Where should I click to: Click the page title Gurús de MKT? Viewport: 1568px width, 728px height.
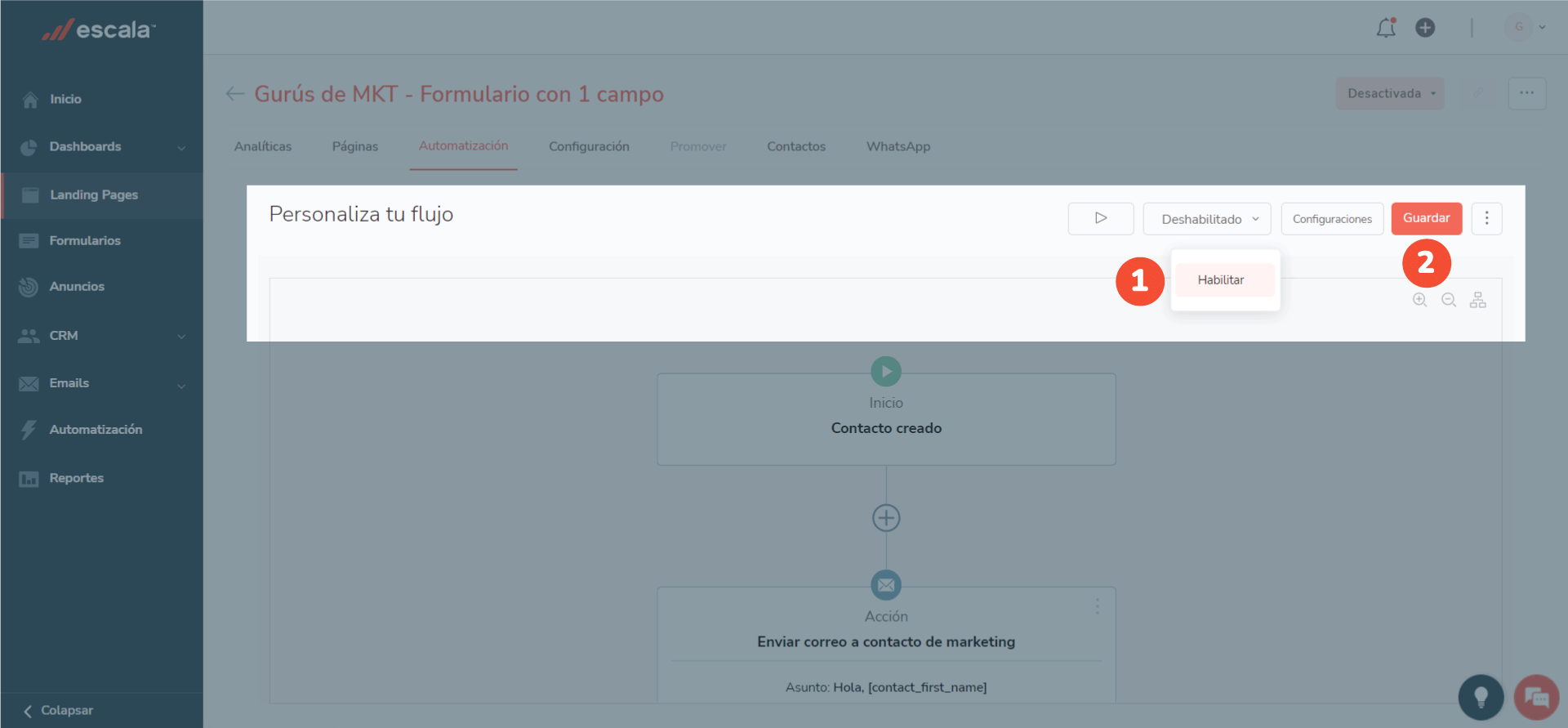tap(459, 95)
